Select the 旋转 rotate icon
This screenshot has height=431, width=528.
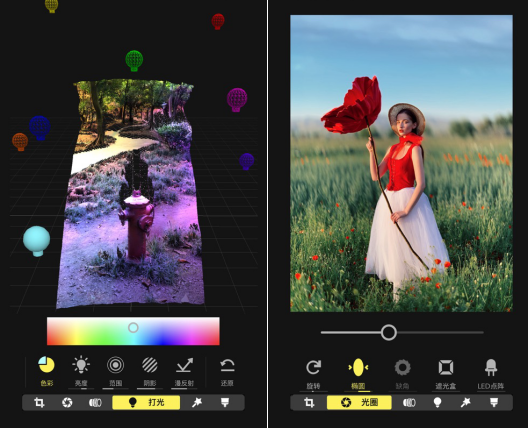314,367
